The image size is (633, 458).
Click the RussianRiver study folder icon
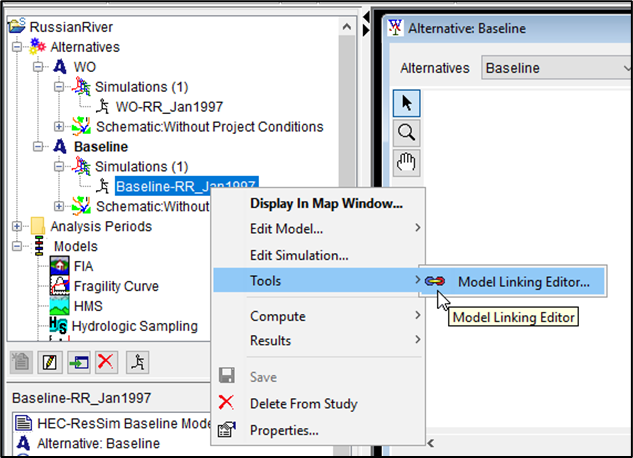tap(17, 26)
